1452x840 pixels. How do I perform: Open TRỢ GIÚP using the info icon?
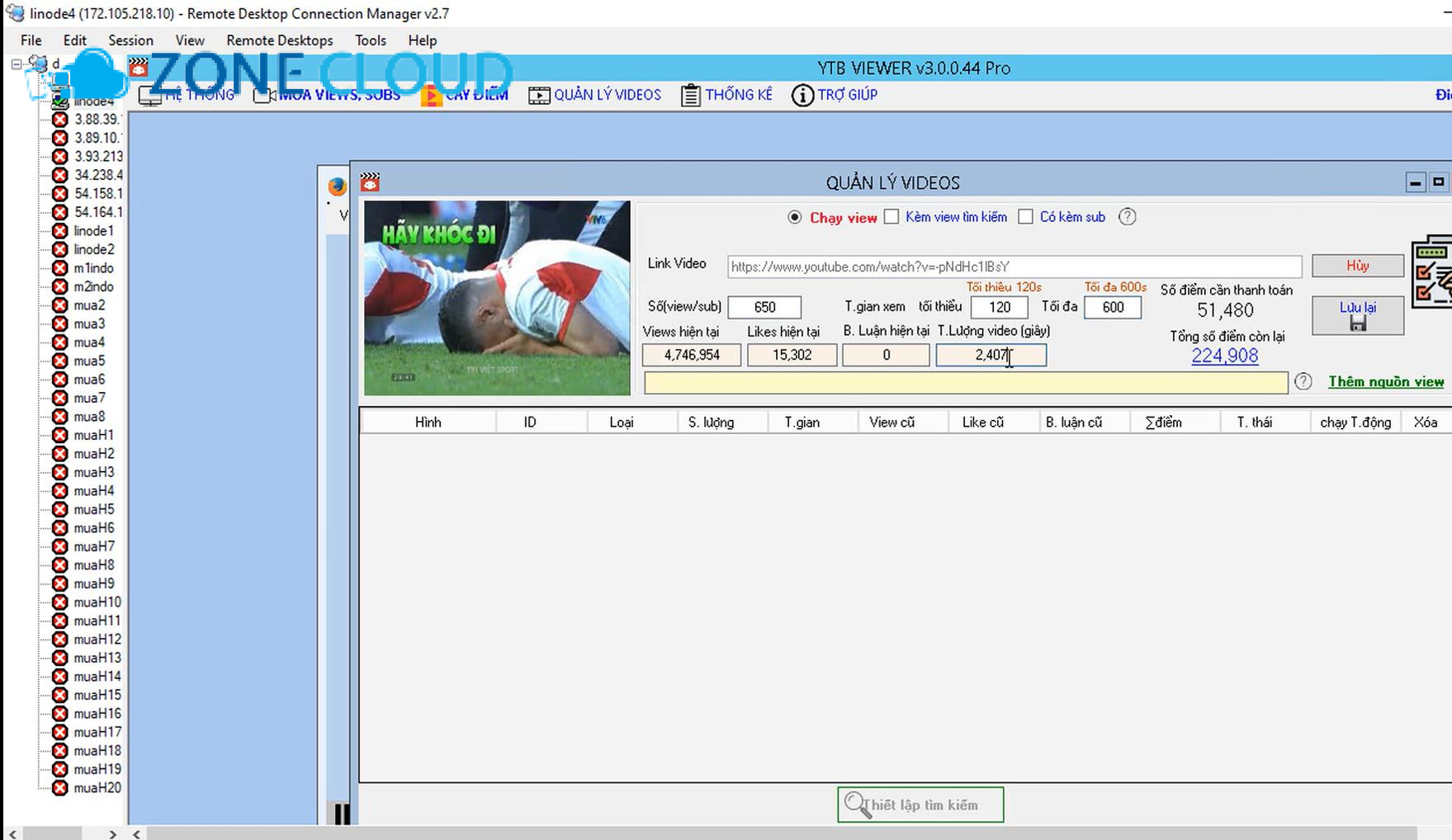[802, 96]
